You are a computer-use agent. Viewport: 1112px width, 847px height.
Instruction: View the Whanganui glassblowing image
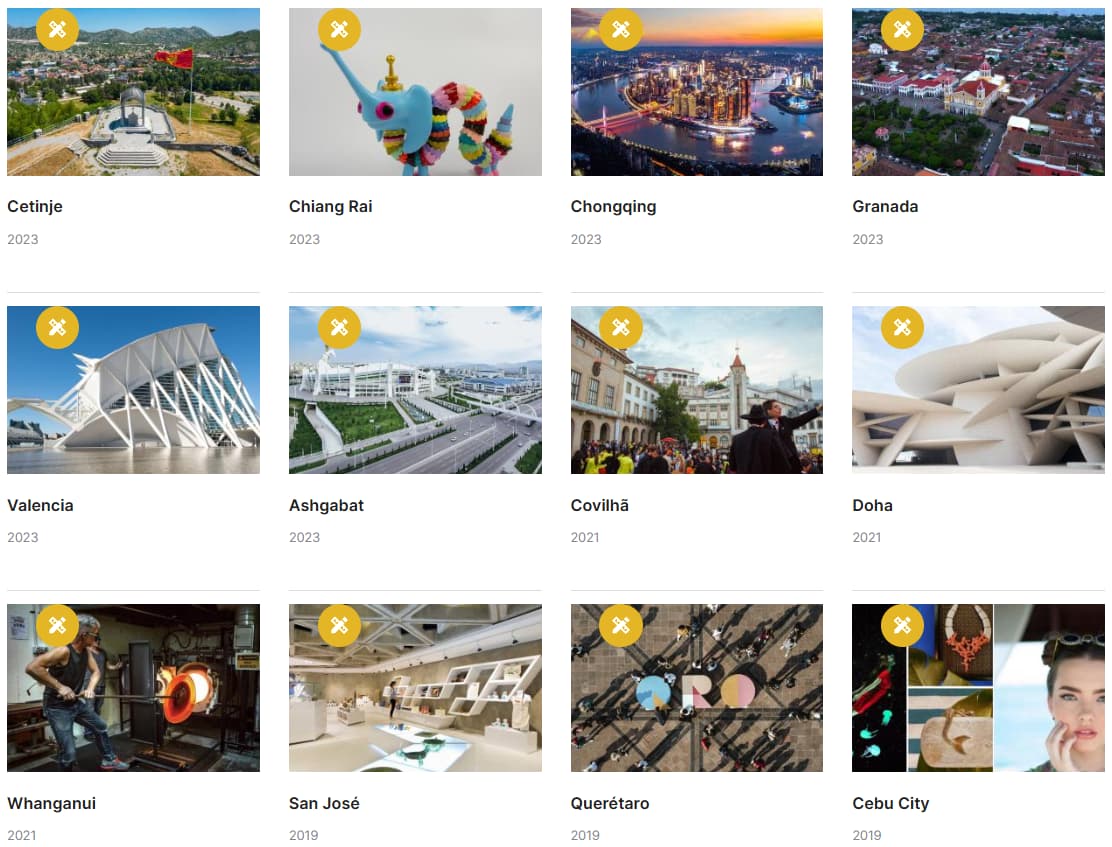[x=133, y=687]
